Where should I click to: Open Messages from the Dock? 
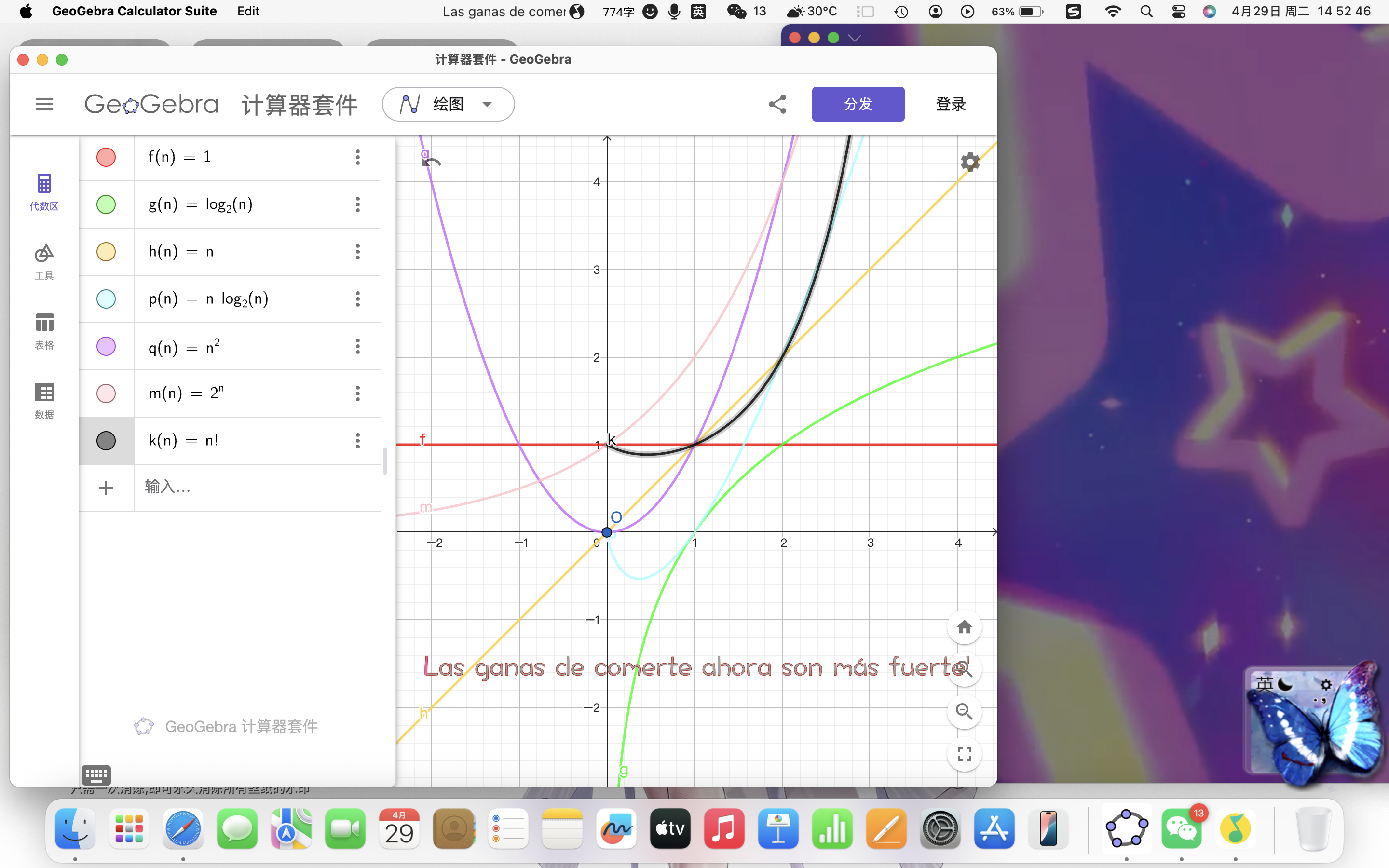237,828
